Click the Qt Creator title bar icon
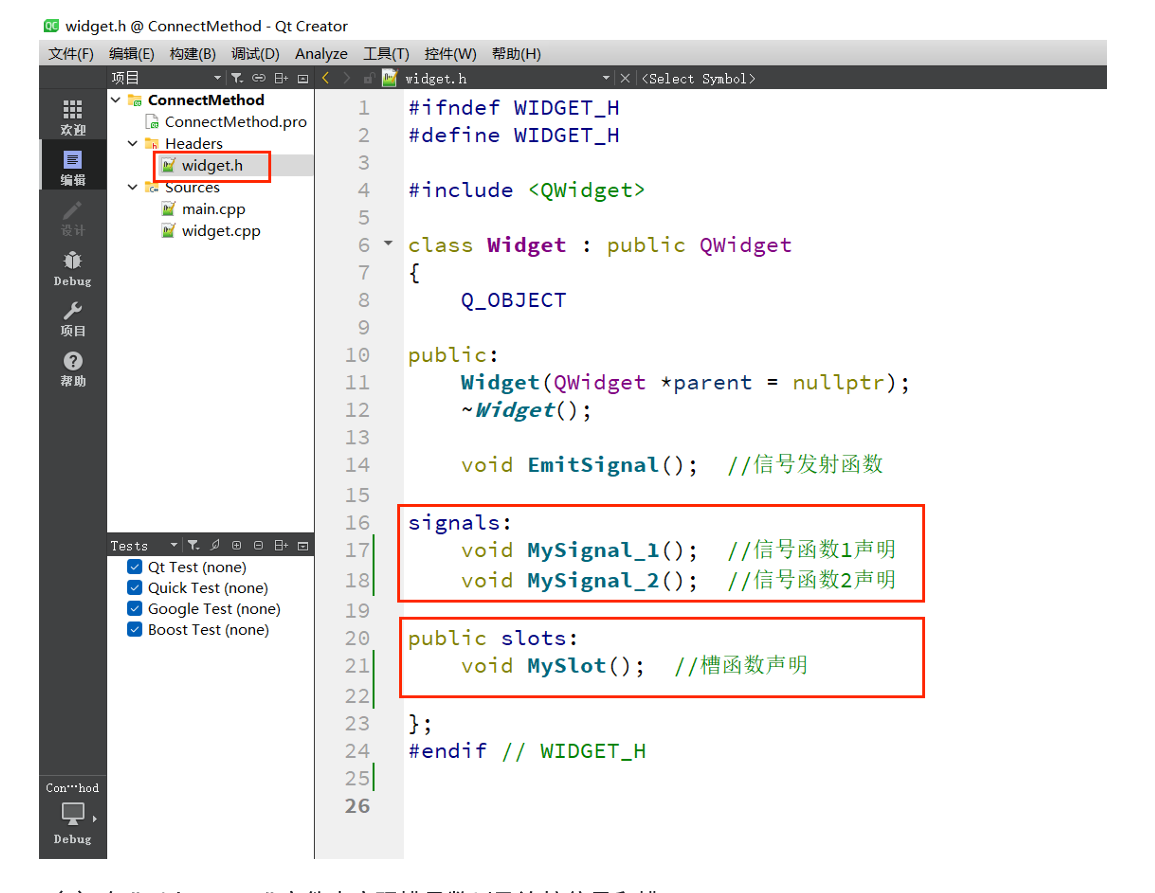This screenshot has width=1155, height=893. coord(51,26)
